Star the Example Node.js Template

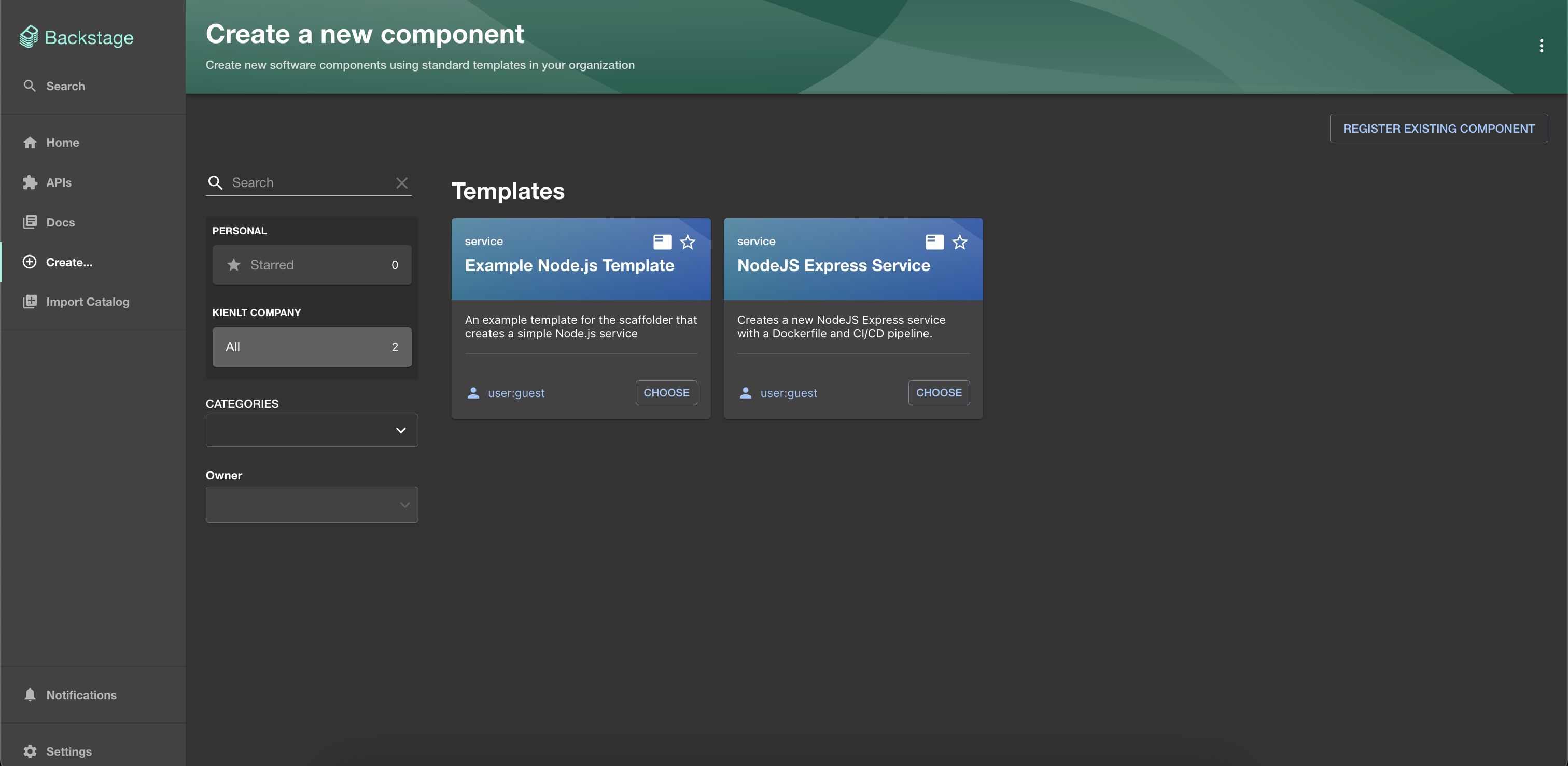point(687,242)
